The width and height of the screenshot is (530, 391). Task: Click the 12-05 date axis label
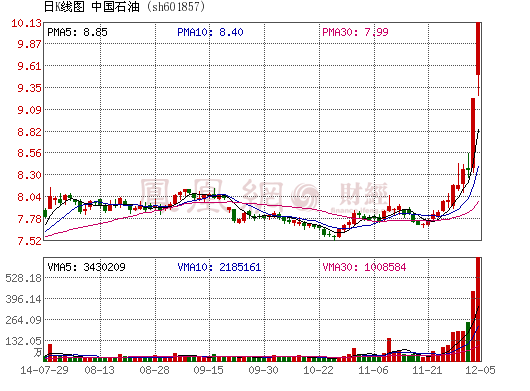pos(480,370)
